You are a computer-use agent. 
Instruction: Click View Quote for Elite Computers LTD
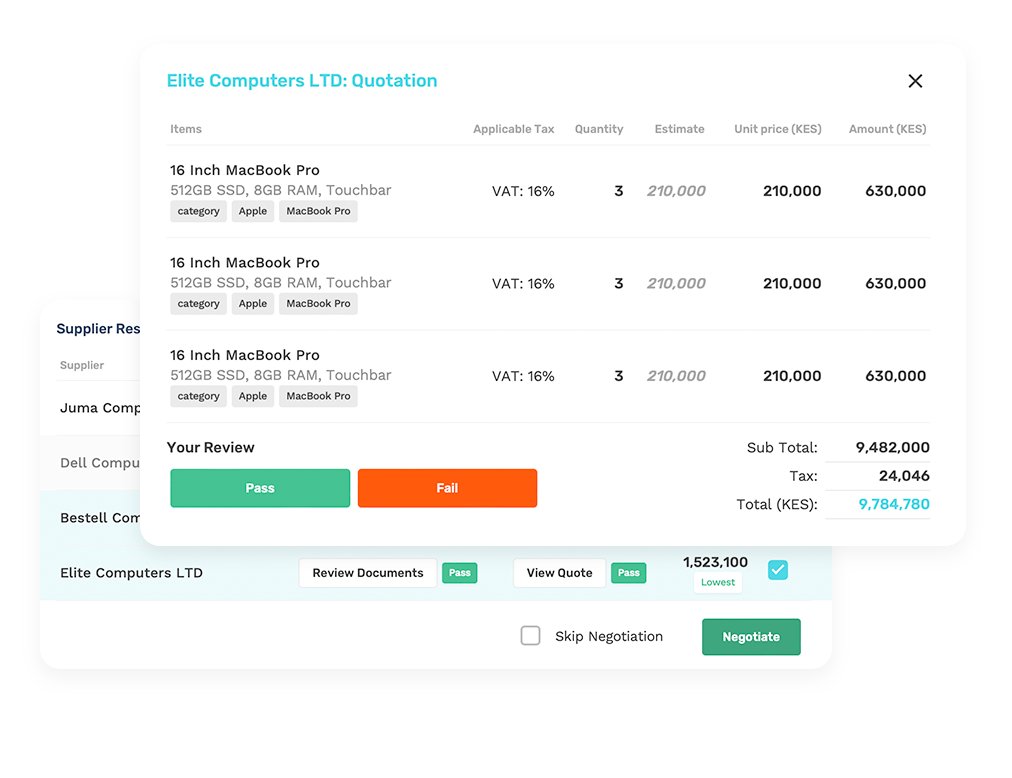click(x=560, y=573)
